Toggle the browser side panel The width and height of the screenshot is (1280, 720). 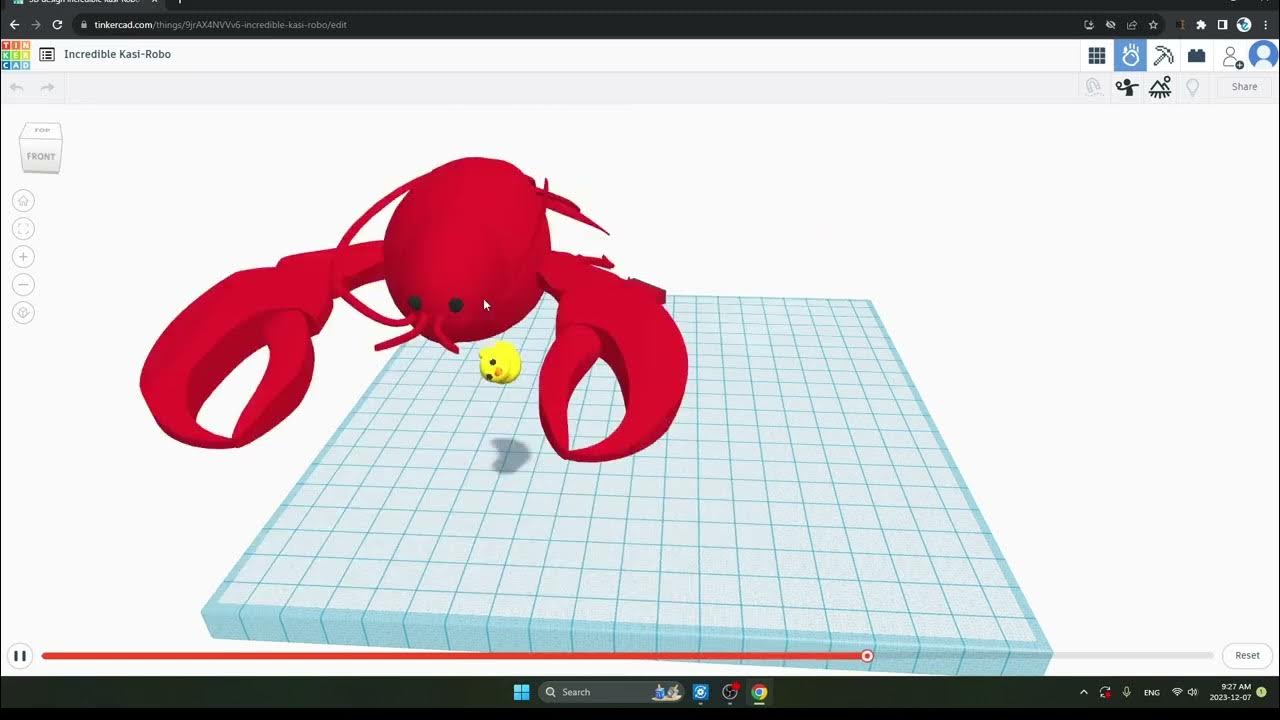(1222, 25)
